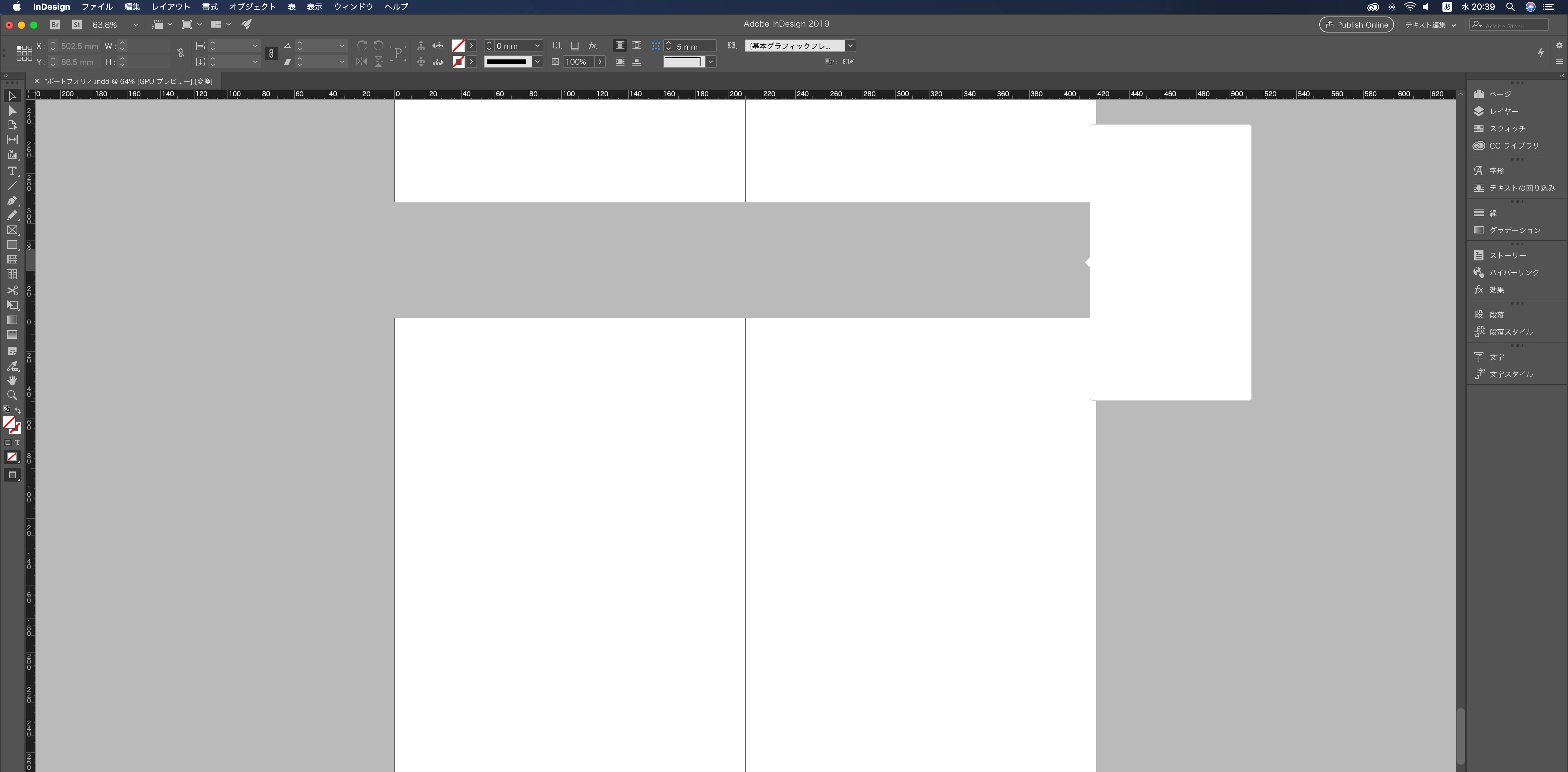Image resolution: width=1568 pixels, height=772 pixels.
Task: Select the Type tool
Action: tap(12, 171)
